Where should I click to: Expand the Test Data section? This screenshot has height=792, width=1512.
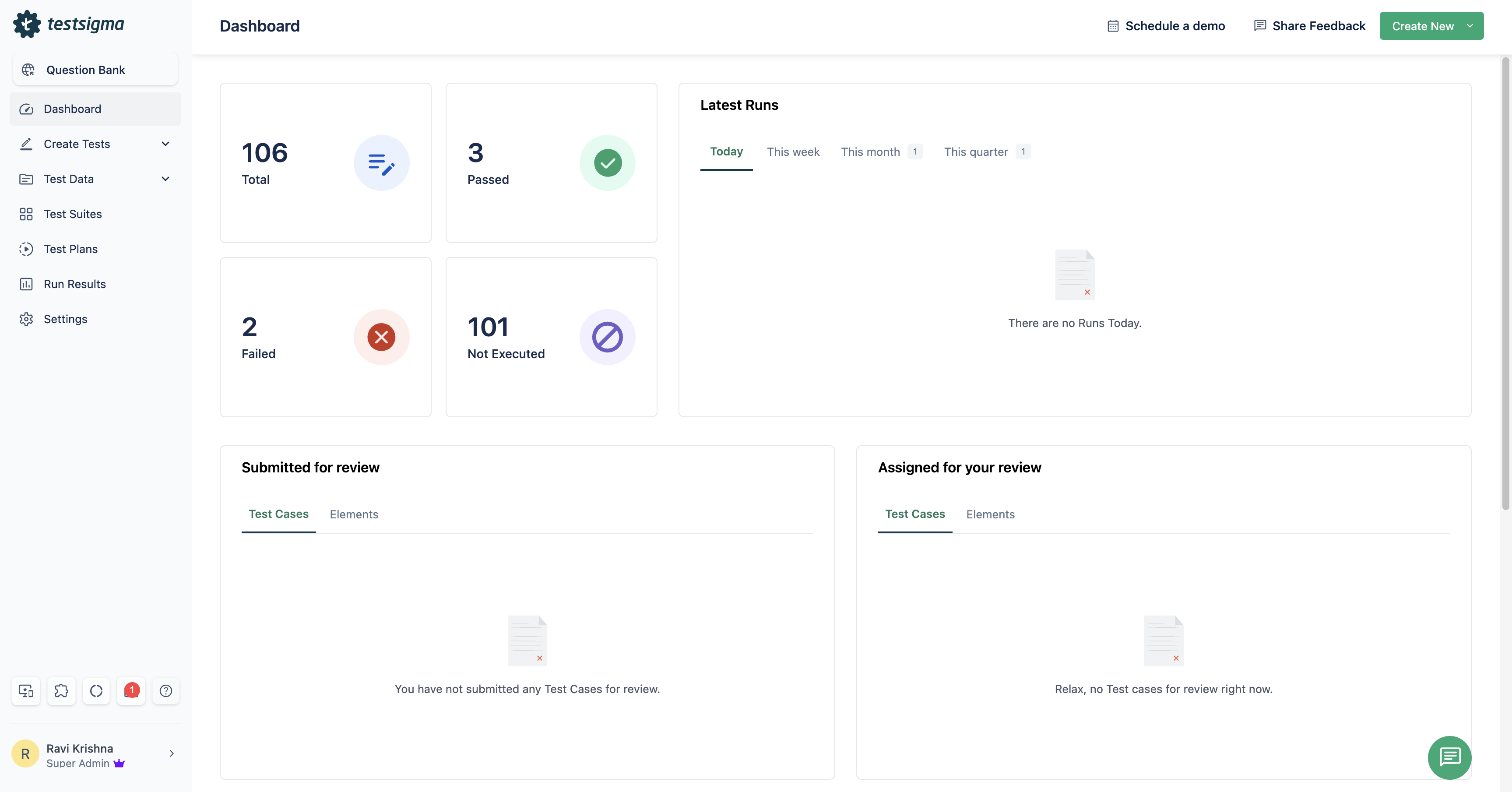[x=165, y=179]
